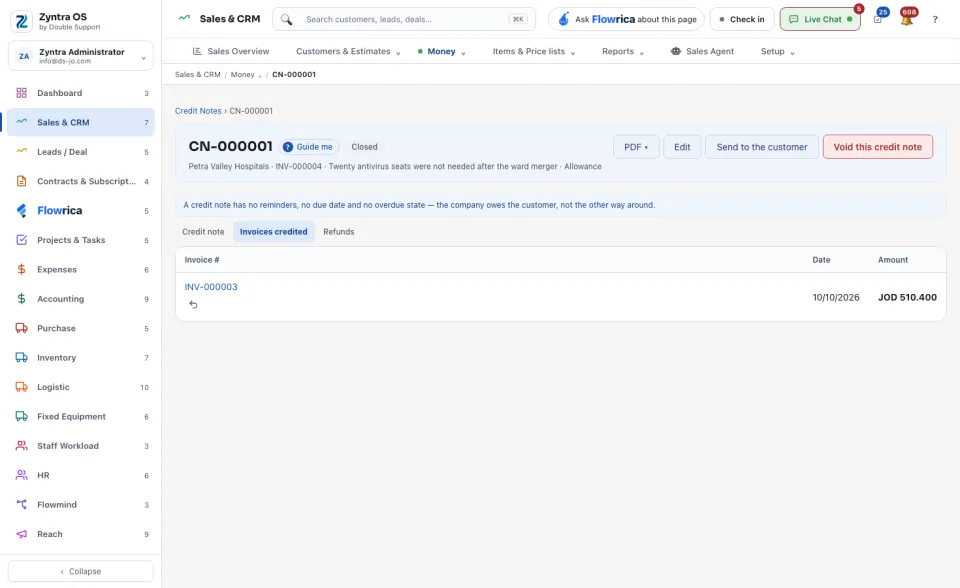This screenshot has height=588, width=960.
Task: Expand the Zyntra Administrator account dropdown
Action: 81,56
